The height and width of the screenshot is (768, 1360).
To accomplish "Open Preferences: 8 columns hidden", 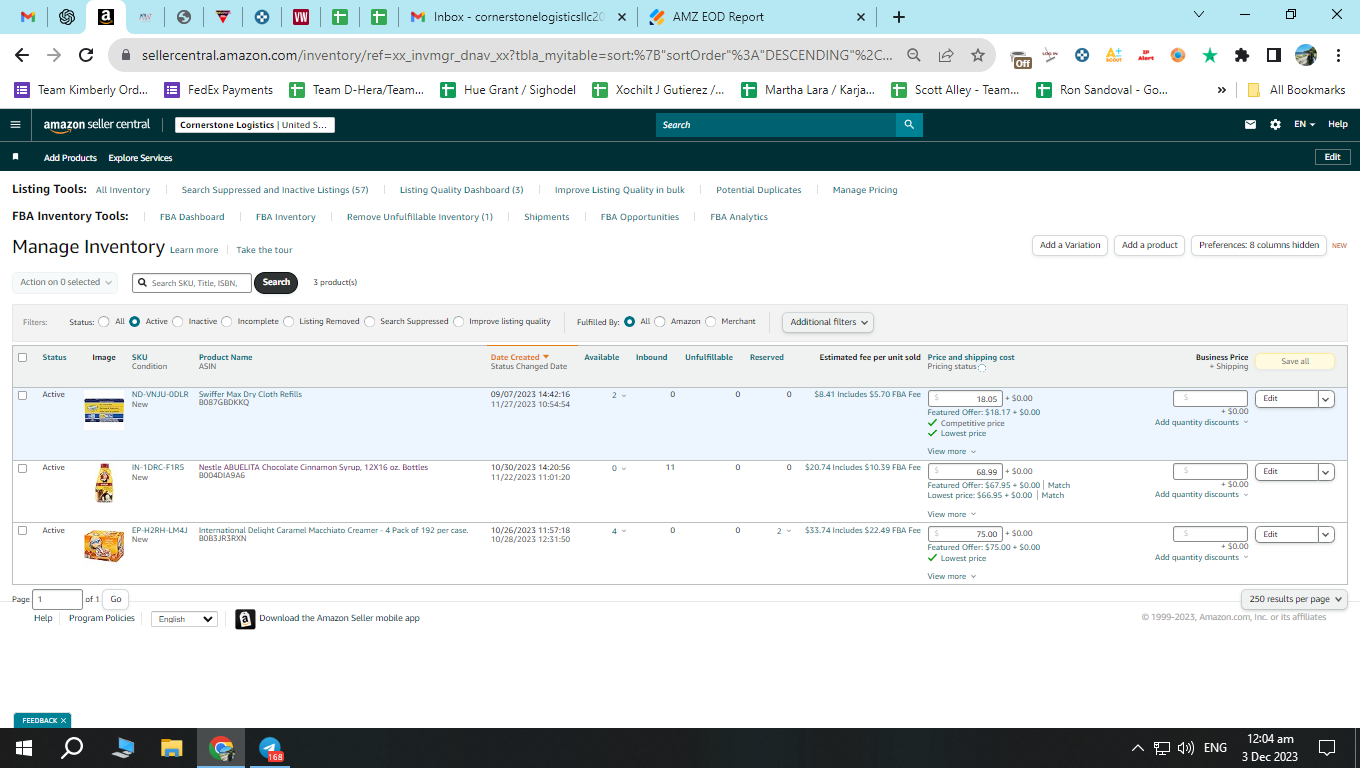I will pyautogui.click(x=1259, y=245).
